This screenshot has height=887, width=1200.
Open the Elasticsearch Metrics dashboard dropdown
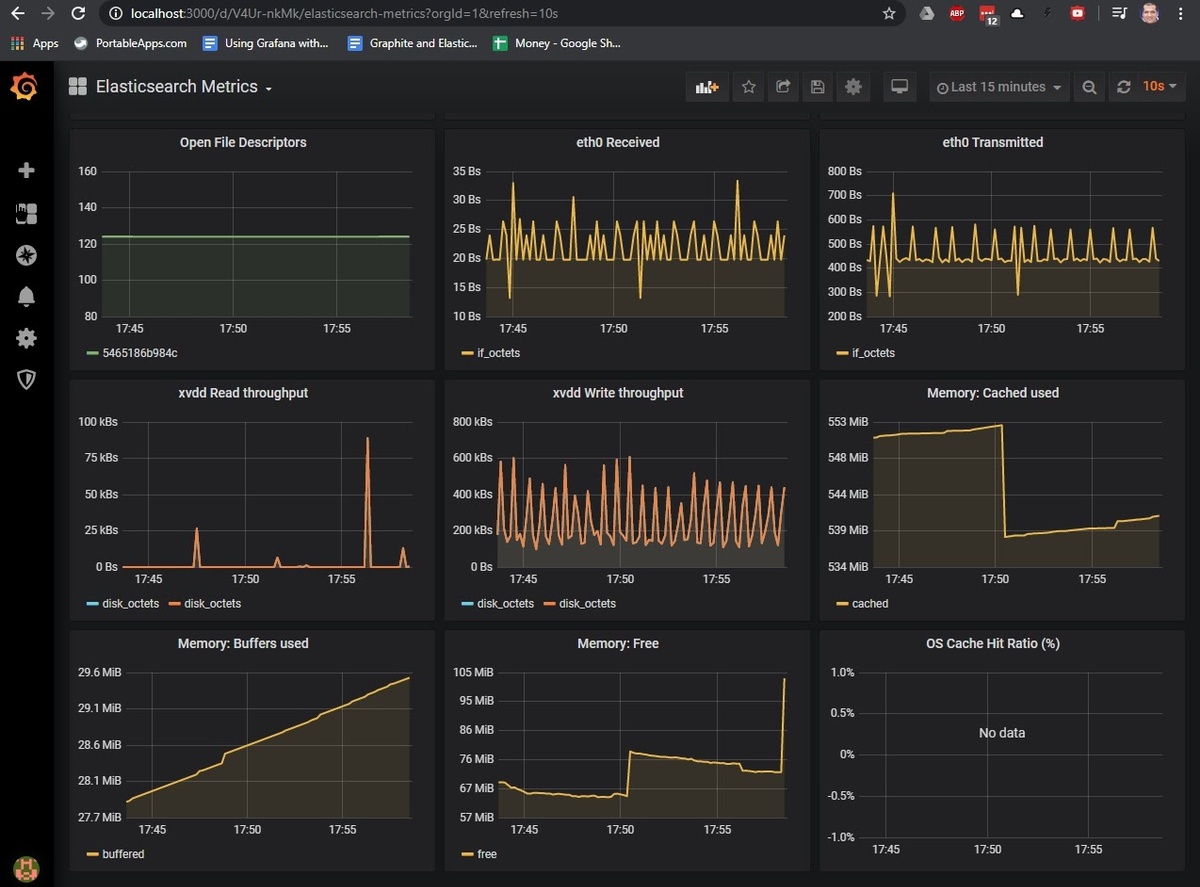click(x=184, y=87)
